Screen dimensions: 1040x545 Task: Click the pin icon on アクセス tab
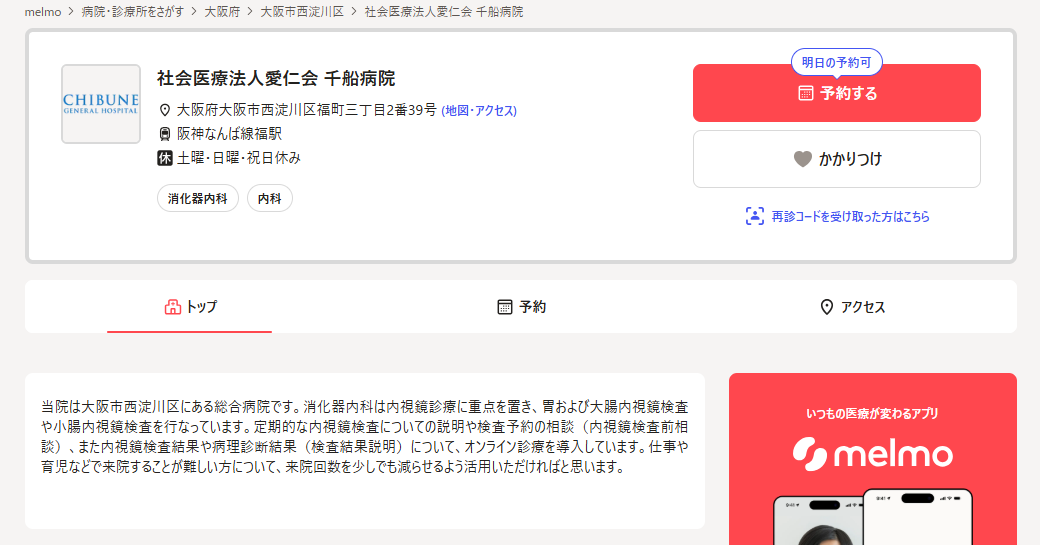pyautogui.click(x=826, y=307)
